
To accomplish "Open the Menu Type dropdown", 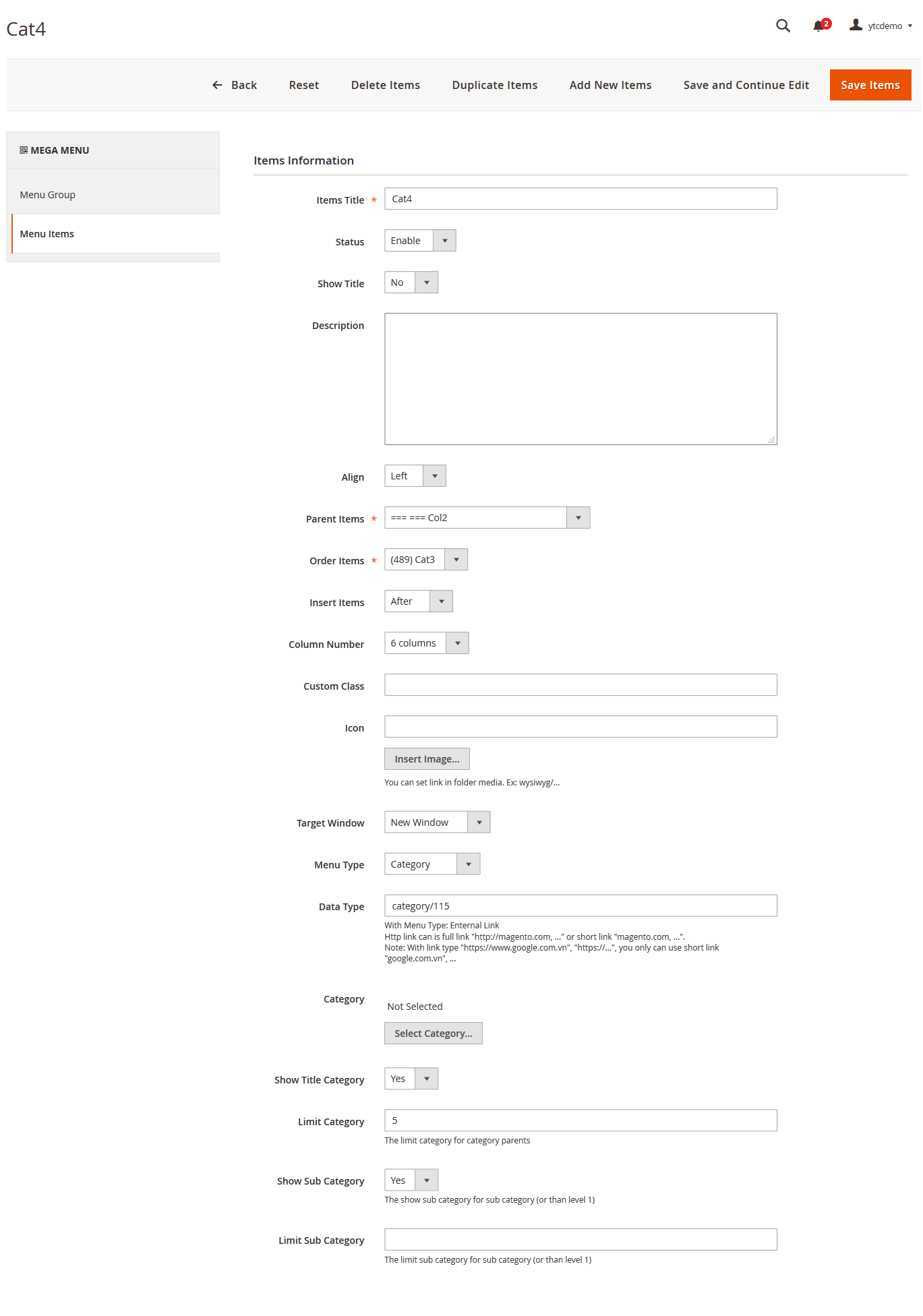I will coord(432,864).
